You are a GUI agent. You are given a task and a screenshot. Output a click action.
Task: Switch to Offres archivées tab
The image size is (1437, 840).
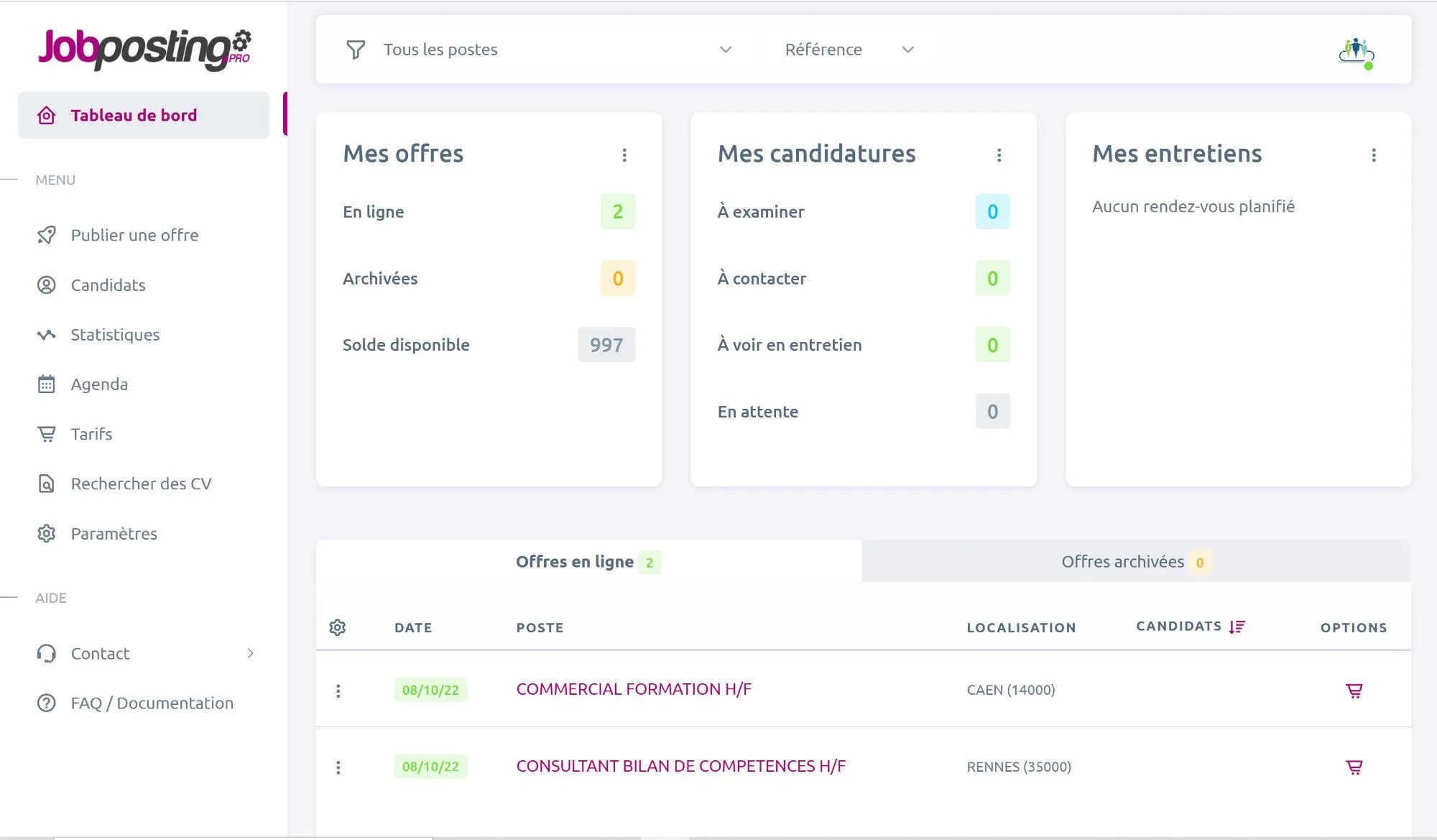pos(1137,562)
